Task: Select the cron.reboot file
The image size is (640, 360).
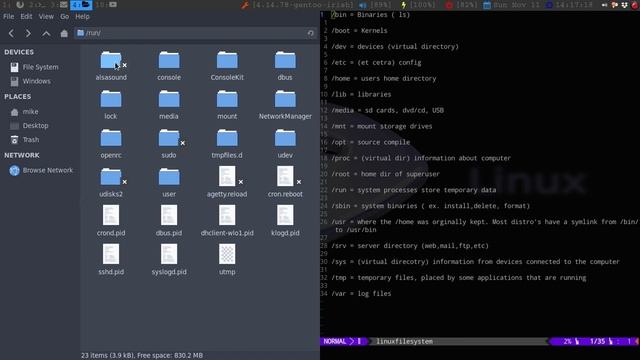Action: click(x=285, y=182)
